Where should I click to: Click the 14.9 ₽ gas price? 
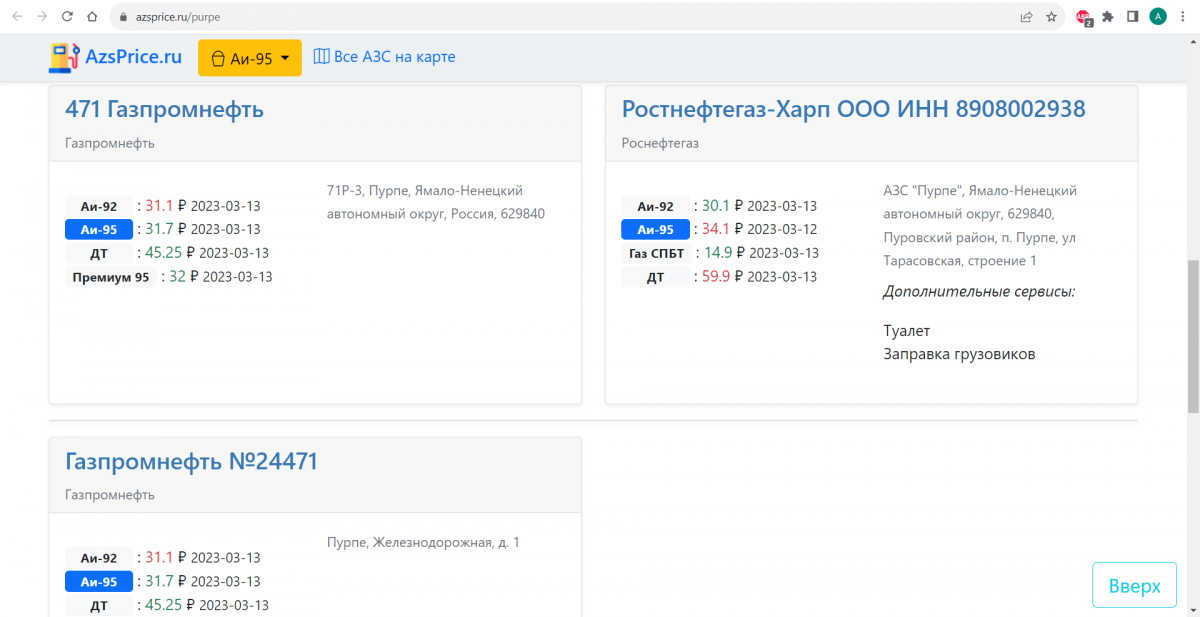click(x=725, y=253)
